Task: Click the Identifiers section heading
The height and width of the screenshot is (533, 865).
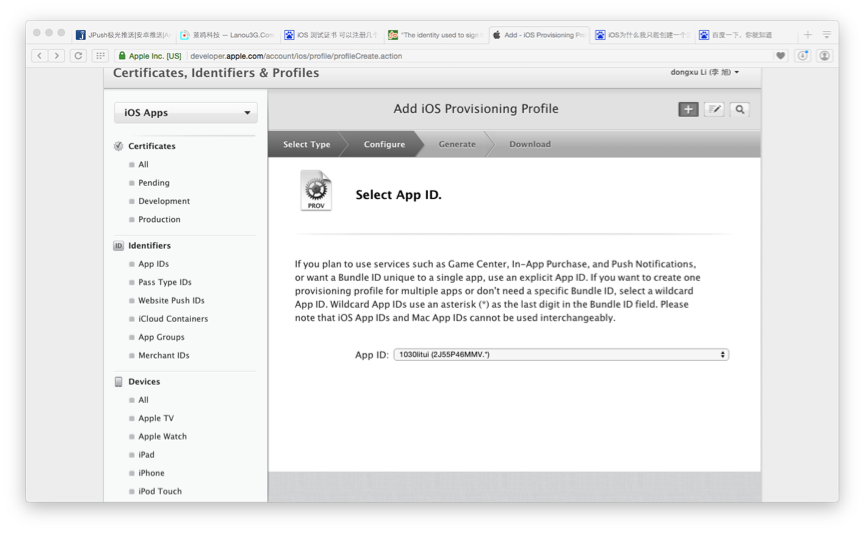Action: 149,246
